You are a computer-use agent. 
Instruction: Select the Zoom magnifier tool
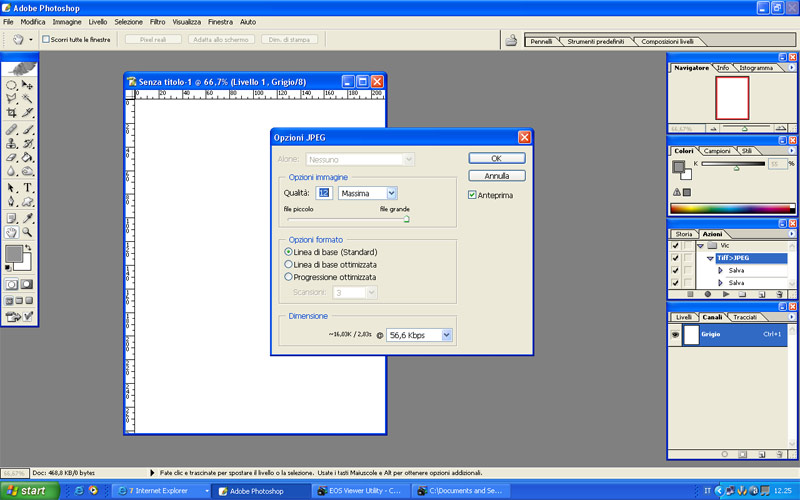tap(28, 232)
